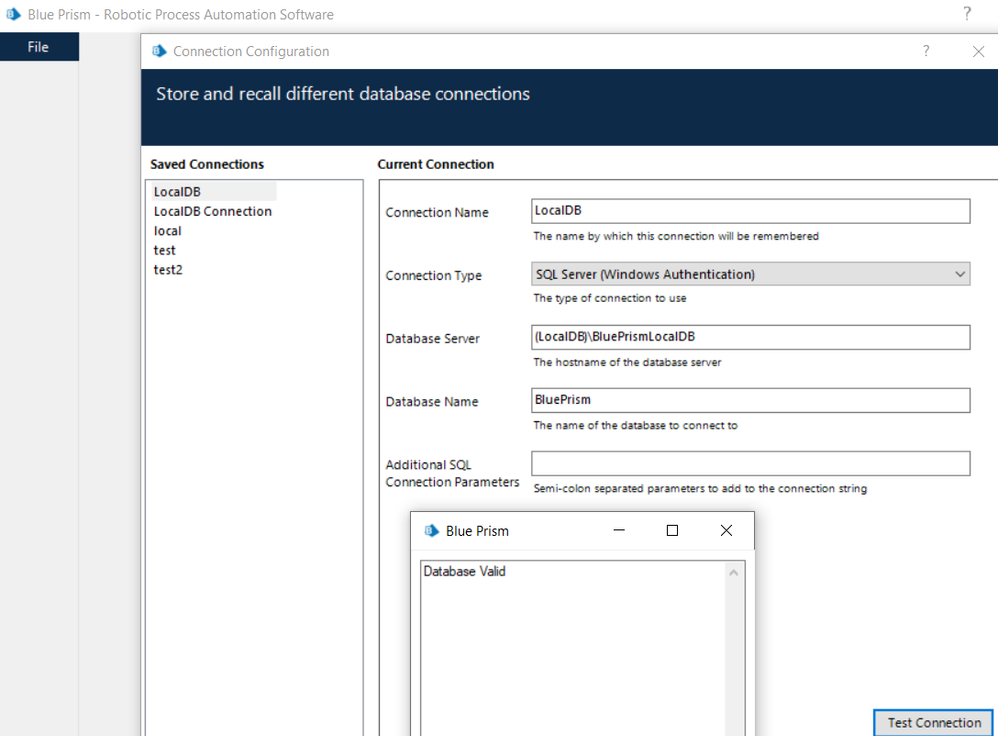
Task: Click the Connection Name text field
Action: click(x=750, y=211)
